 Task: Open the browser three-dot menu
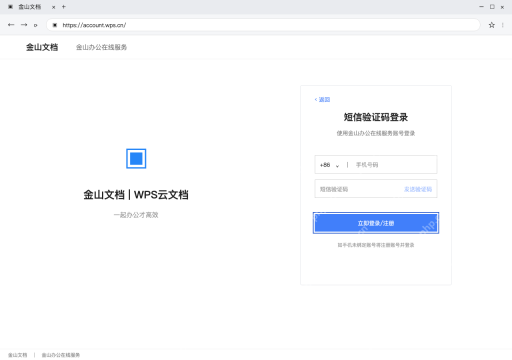(x=503, y=25)
